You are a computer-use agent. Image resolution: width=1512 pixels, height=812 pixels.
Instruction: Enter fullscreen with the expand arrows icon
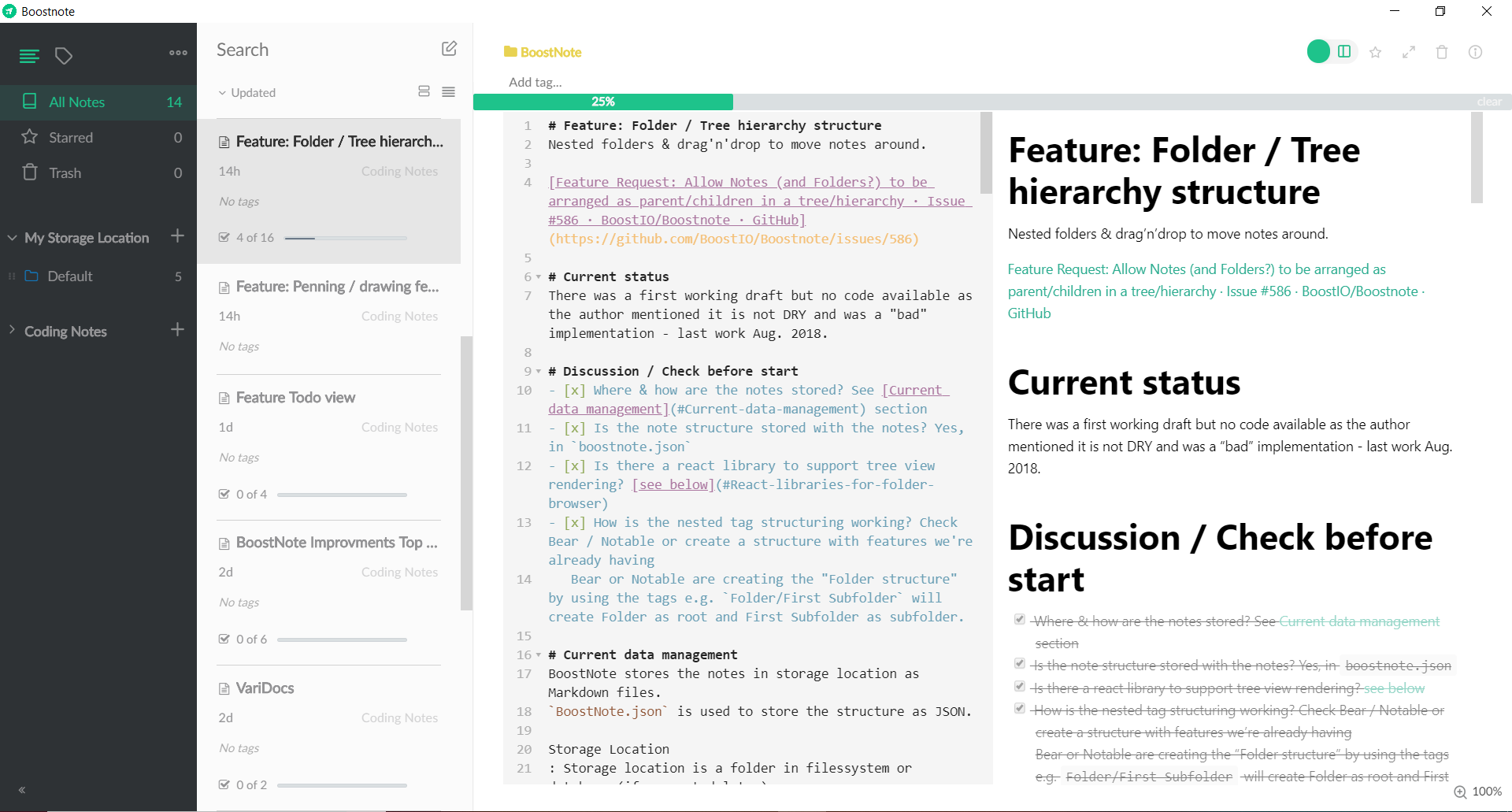tap(1409, 52)
